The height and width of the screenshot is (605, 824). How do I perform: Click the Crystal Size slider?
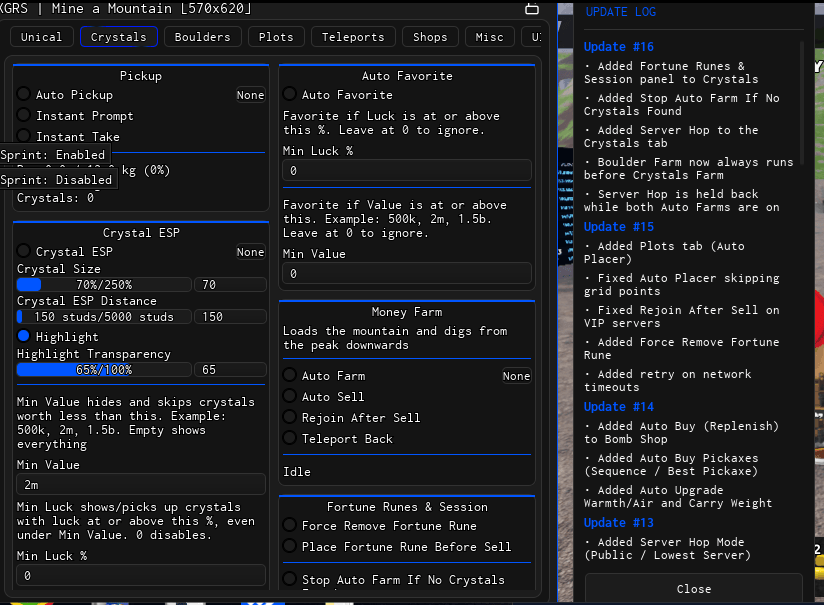[x=104, y=285]
